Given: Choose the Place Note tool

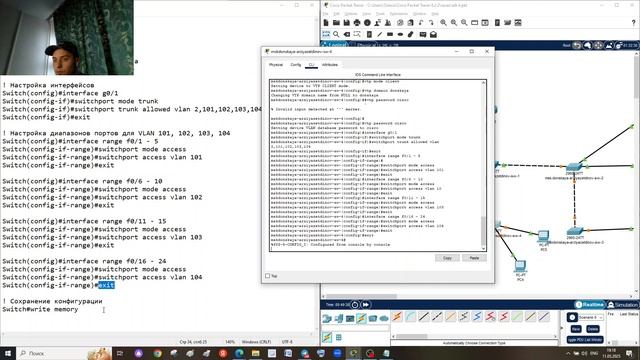Looking at the screenshot, I should pyautogui.click(x=369, y=34).
